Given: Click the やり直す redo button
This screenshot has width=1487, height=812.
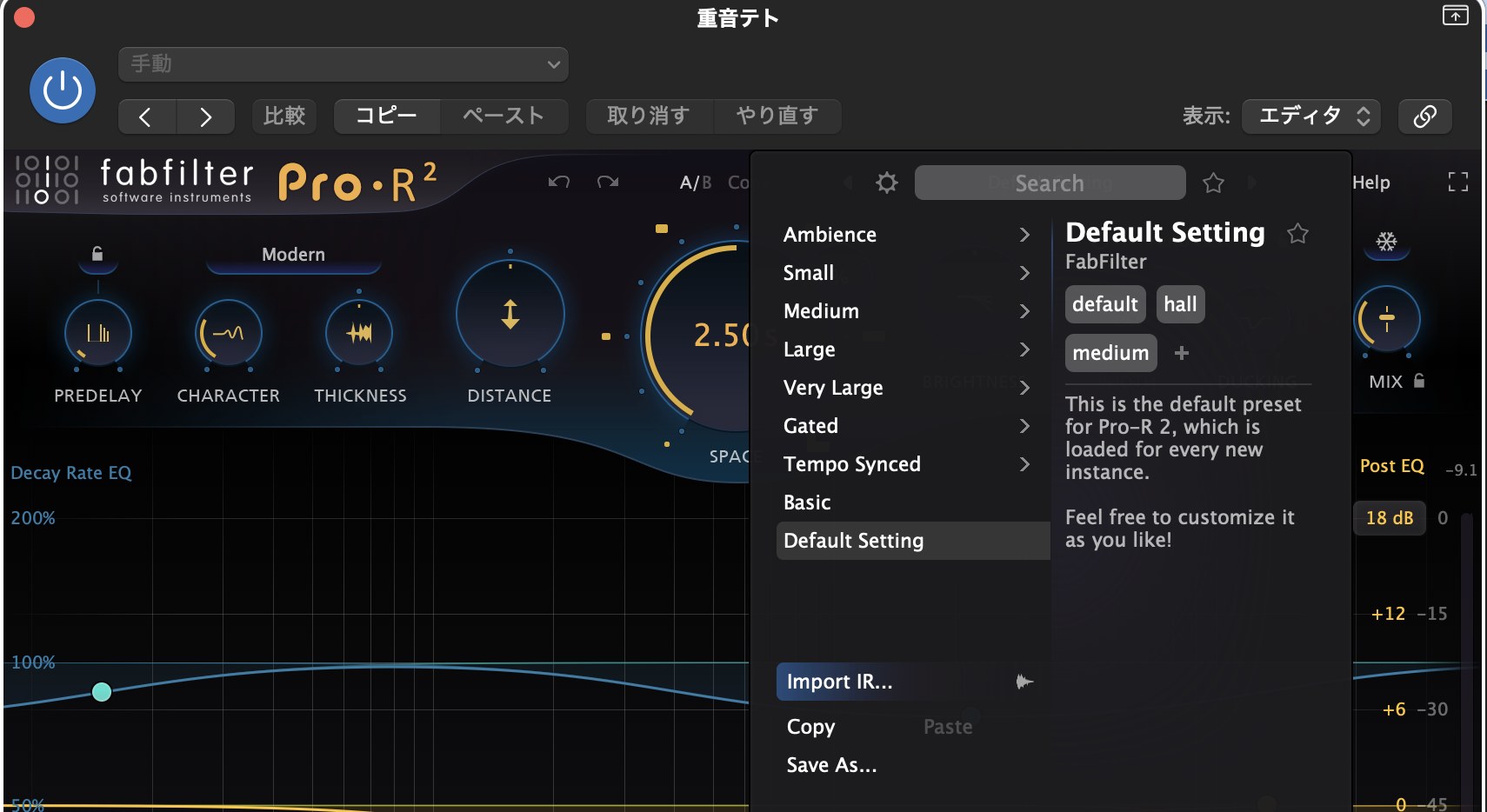Looking at the screenshot, I should (777, 116).
